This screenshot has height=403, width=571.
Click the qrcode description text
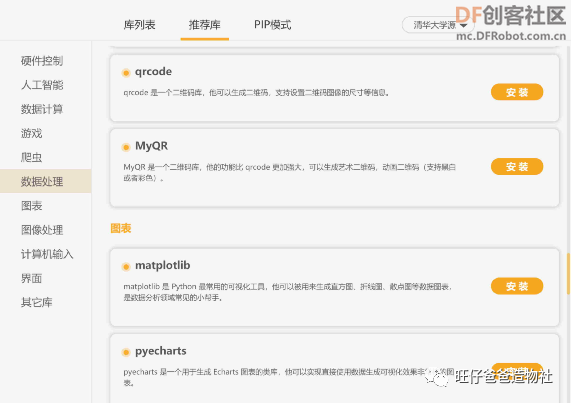tap(256, 92)
